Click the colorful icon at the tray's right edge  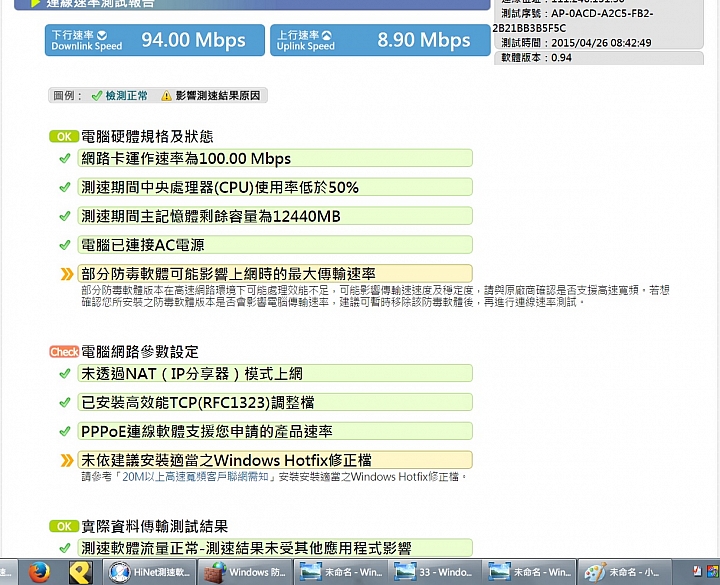point(713,571)
